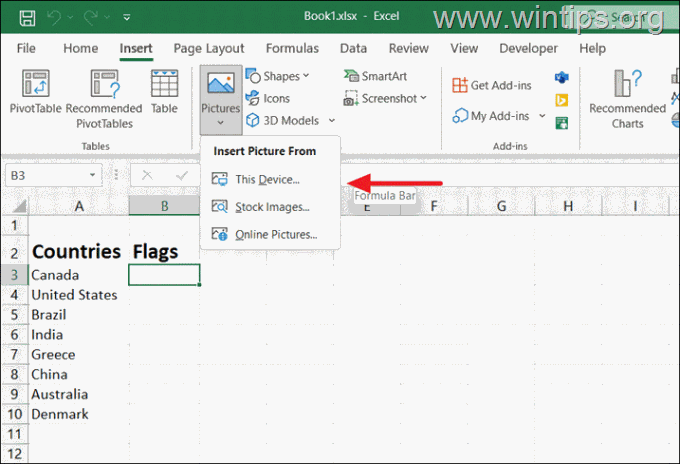Click the PivotTable icon
The width and height of the screenshot is (680, 464).
point(35,86)
